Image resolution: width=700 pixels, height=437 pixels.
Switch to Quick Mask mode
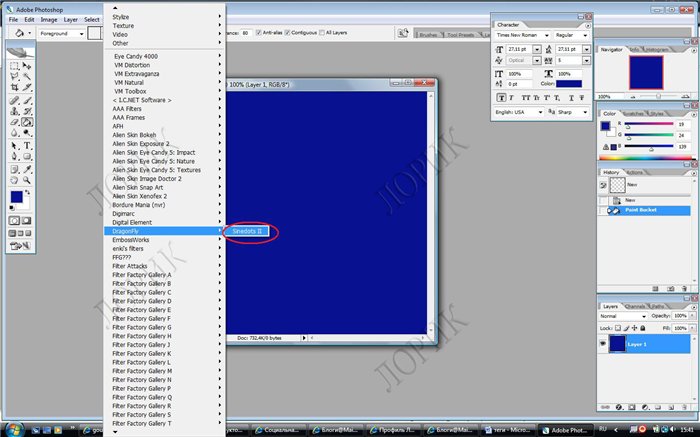coord(27,221)
